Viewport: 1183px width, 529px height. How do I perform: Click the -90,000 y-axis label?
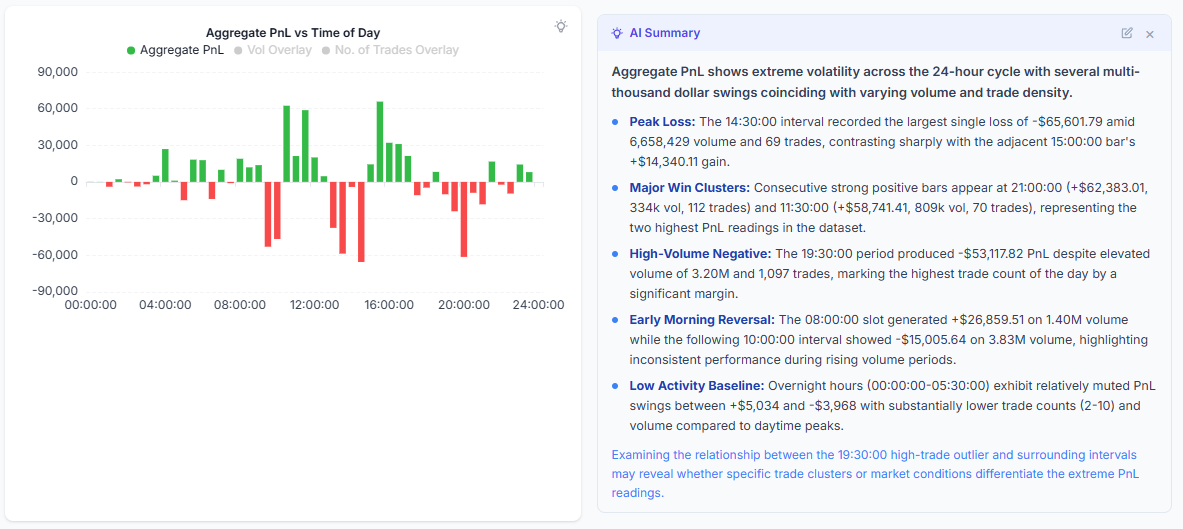[57, 291]
